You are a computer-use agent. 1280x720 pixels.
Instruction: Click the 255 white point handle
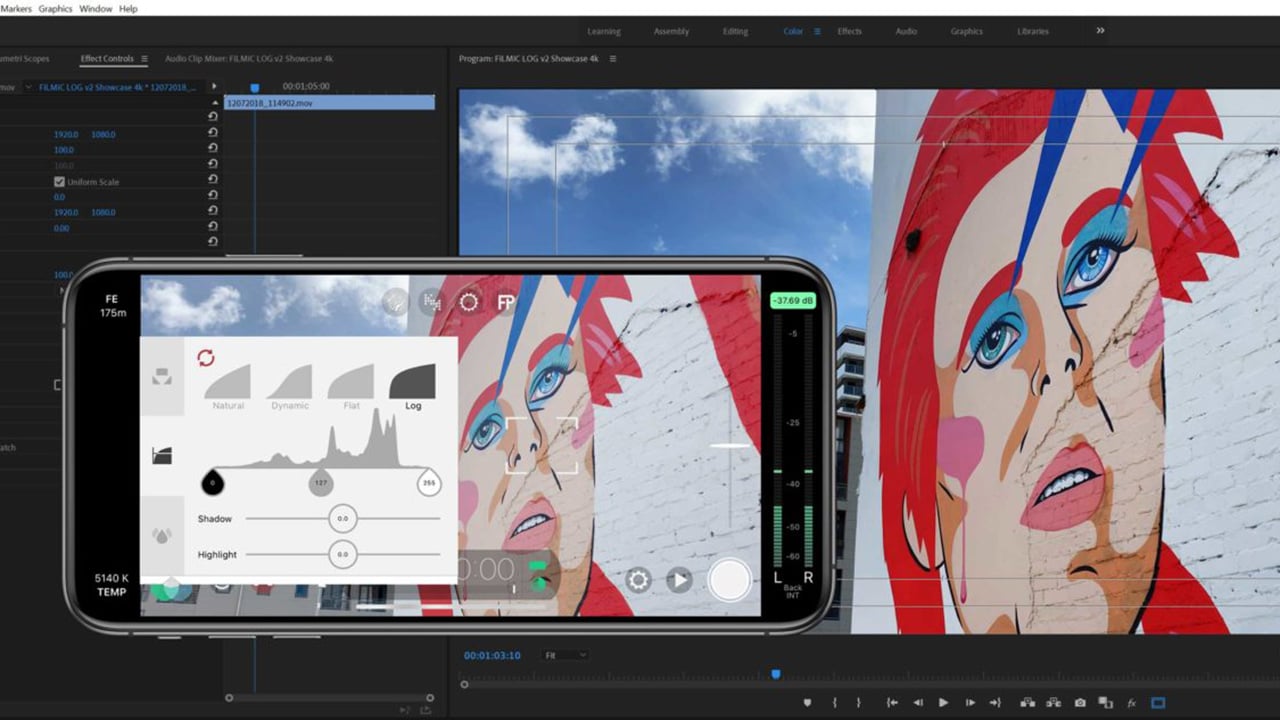(x=430, y=482)
